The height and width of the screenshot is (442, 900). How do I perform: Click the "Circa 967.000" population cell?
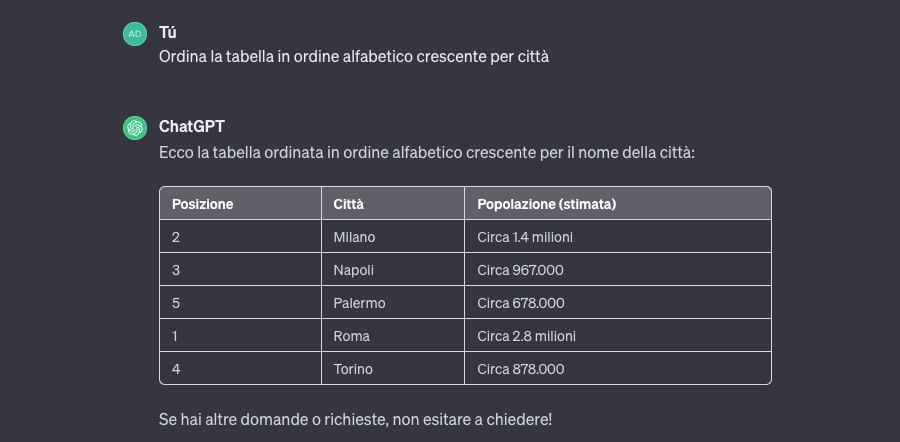pyautogui.click(x=521, y=270)
